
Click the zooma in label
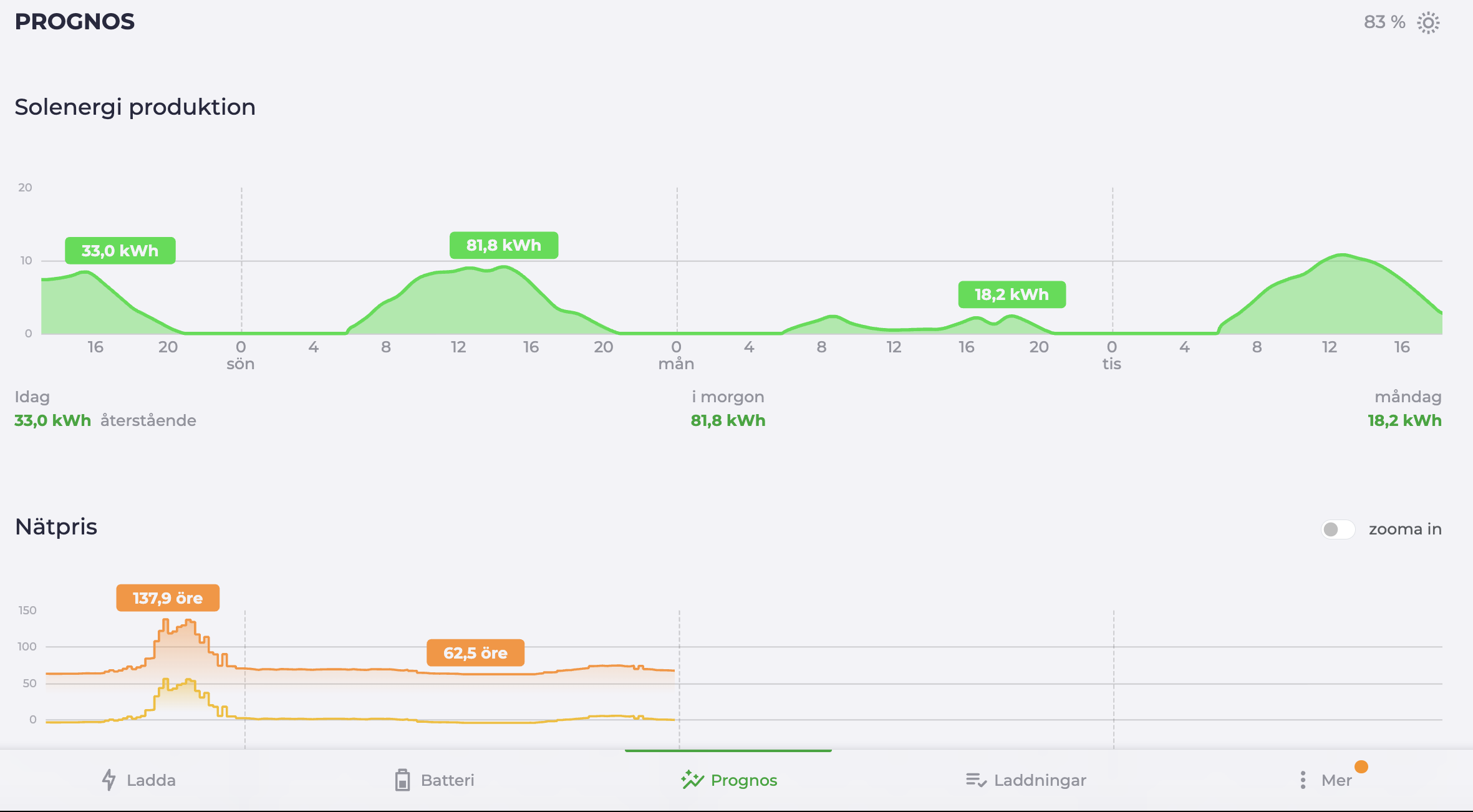pos(1405,529)
